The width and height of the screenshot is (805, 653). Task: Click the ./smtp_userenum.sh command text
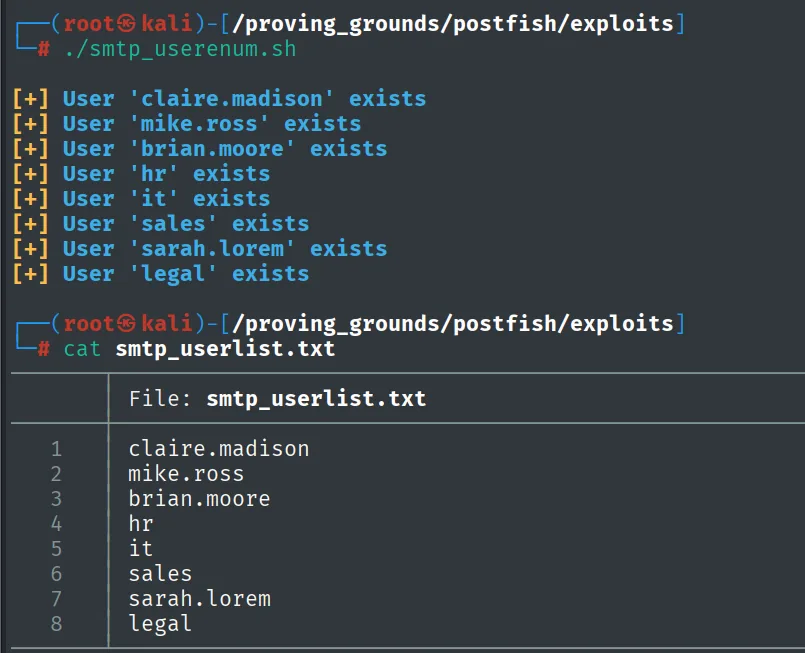[180, 49]
